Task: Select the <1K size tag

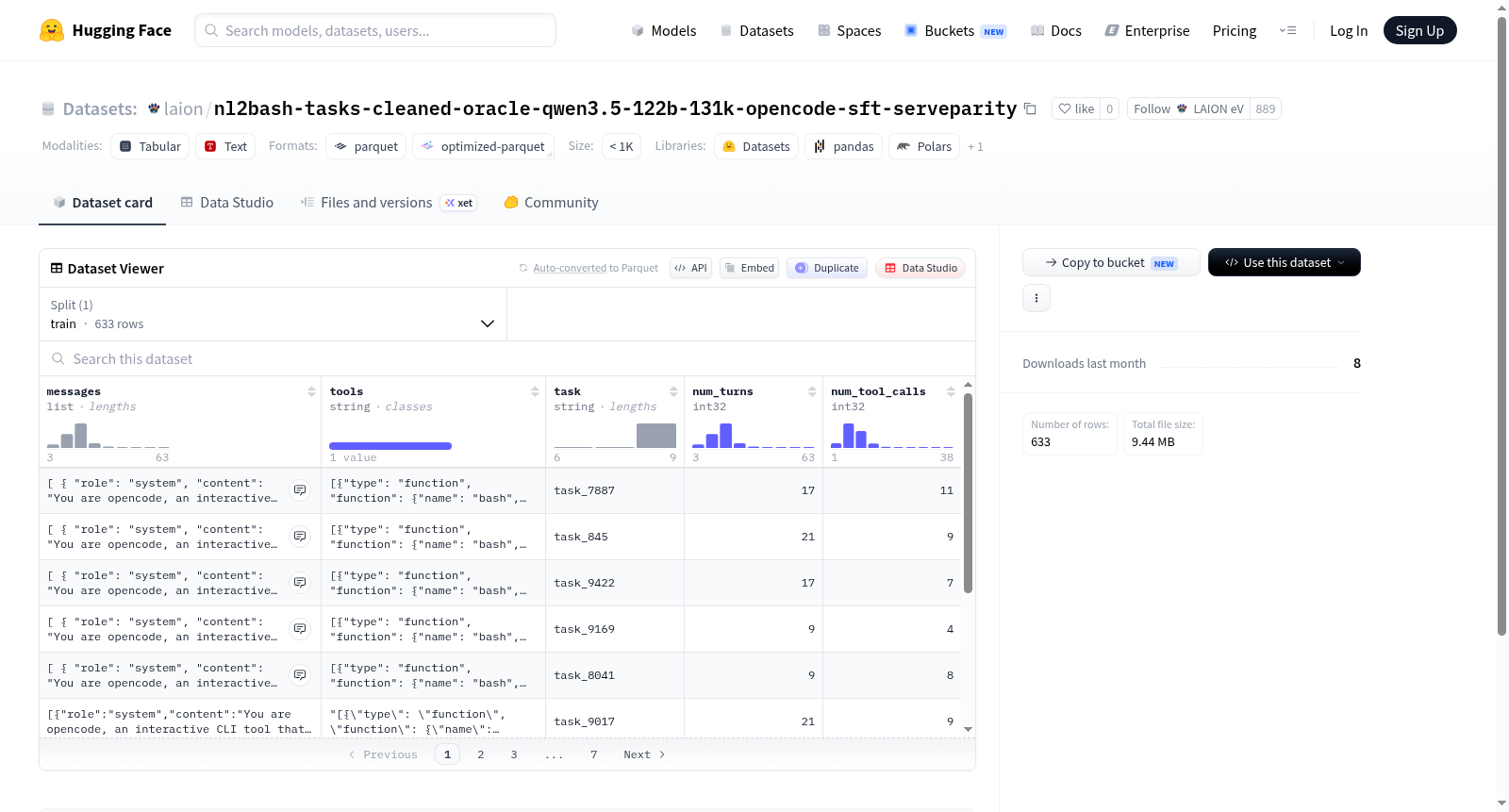Action: [x=621, y=146]
